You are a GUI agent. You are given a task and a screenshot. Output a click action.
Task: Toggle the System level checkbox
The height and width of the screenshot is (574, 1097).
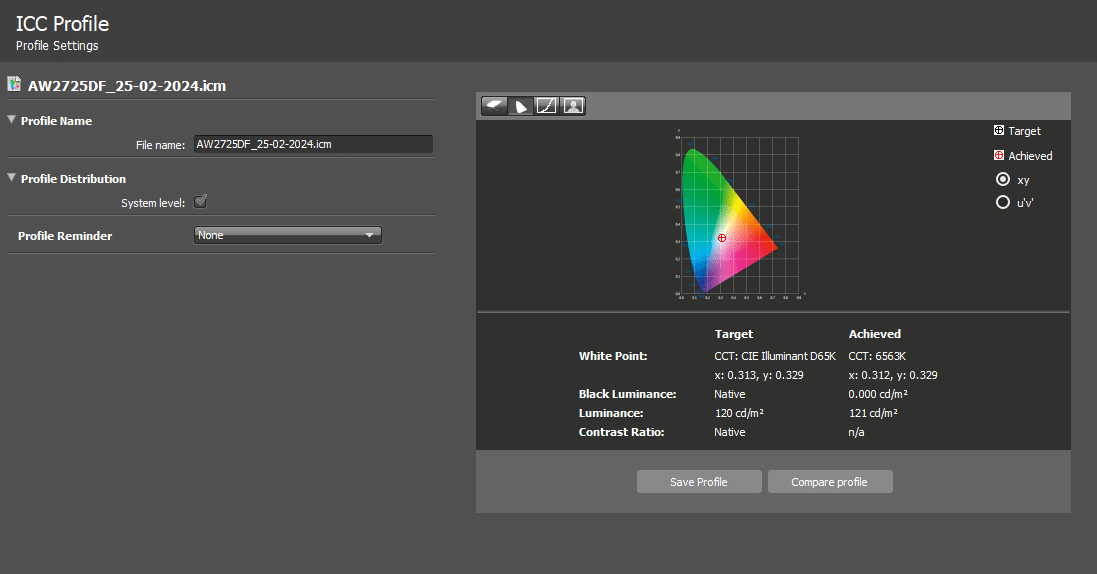click(200, 202)
